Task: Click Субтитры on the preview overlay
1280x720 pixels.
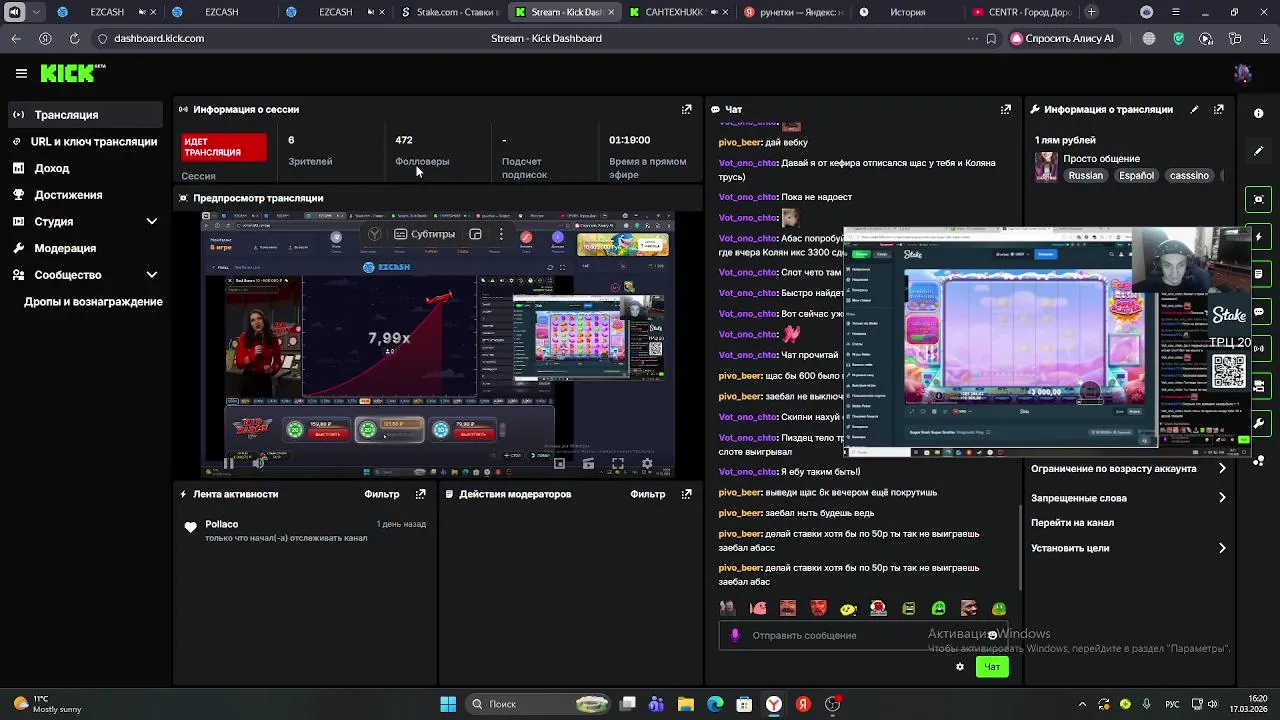Action: pyautogui.click(x=425, y=234)
